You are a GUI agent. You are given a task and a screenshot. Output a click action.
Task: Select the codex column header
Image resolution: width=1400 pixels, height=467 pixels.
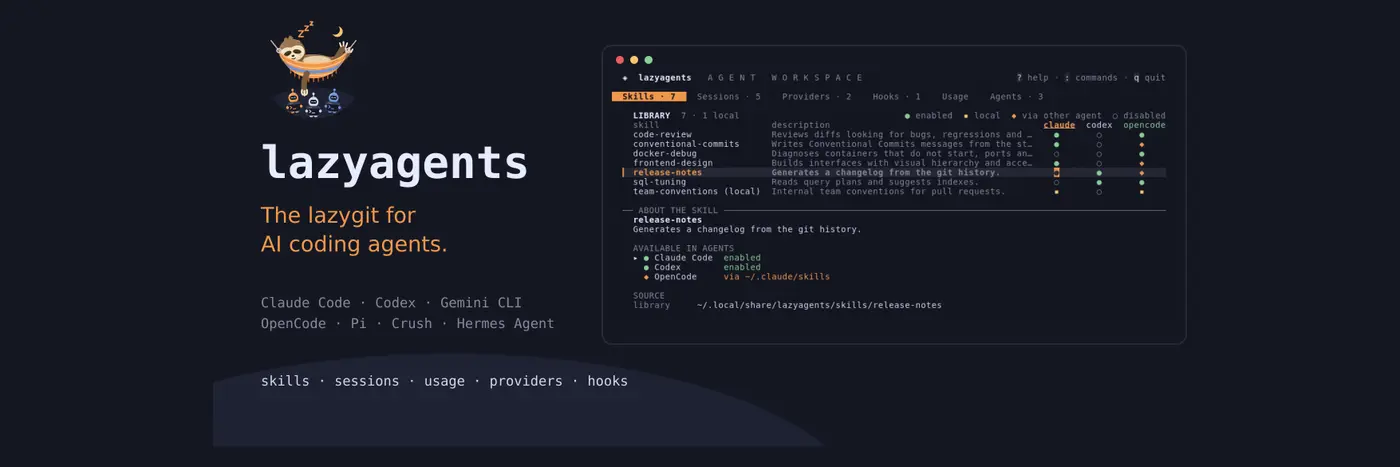(1099, 125)
